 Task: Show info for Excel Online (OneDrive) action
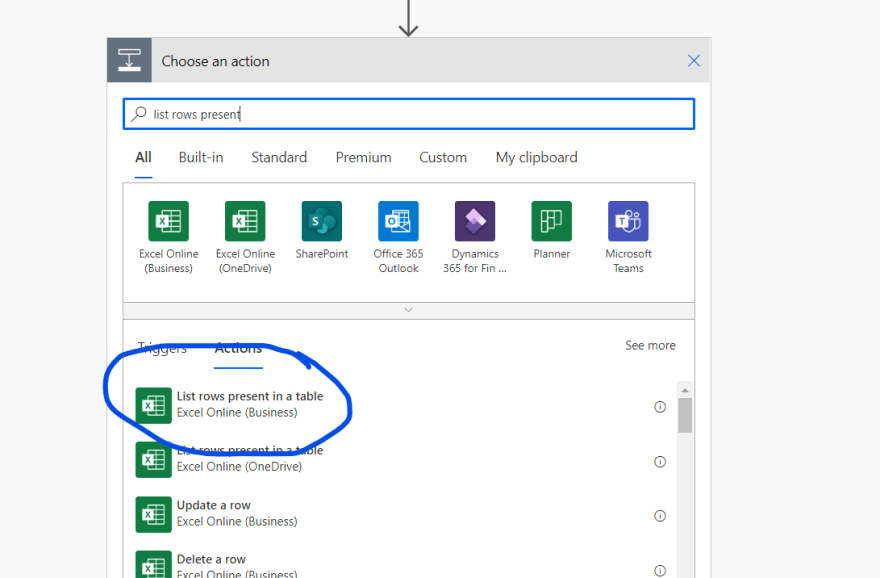point(660,462)
